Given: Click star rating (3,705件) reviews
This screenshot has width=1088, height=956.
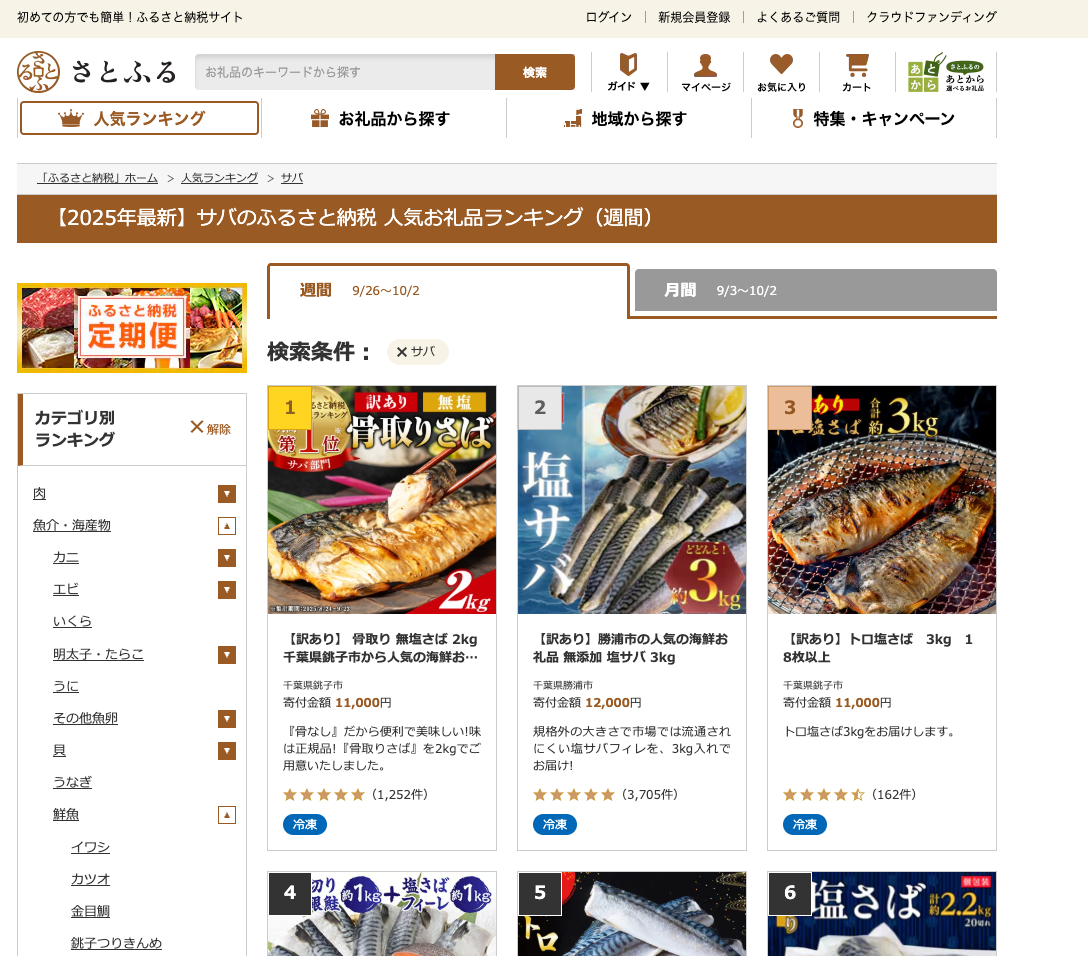Looking at the screenshot, I should [x=605, y=794].
